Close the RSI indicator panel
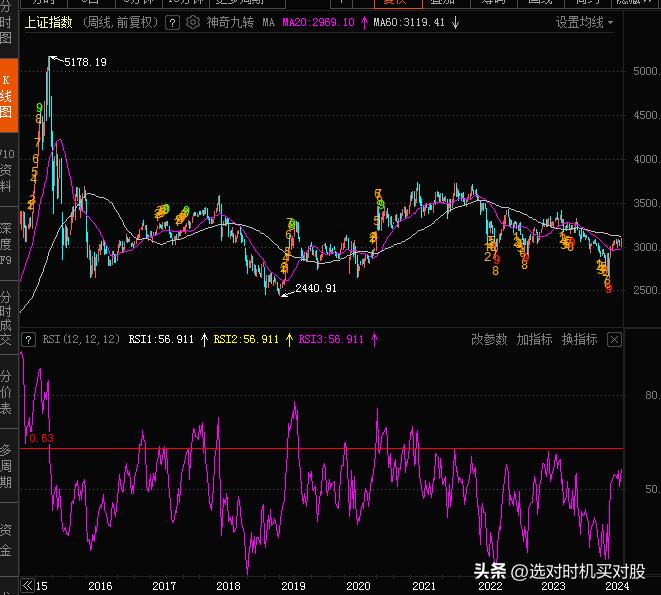Image resolution: width=661 pixels, height=595 pixels. pyautogui.click(x=614, y=339)
